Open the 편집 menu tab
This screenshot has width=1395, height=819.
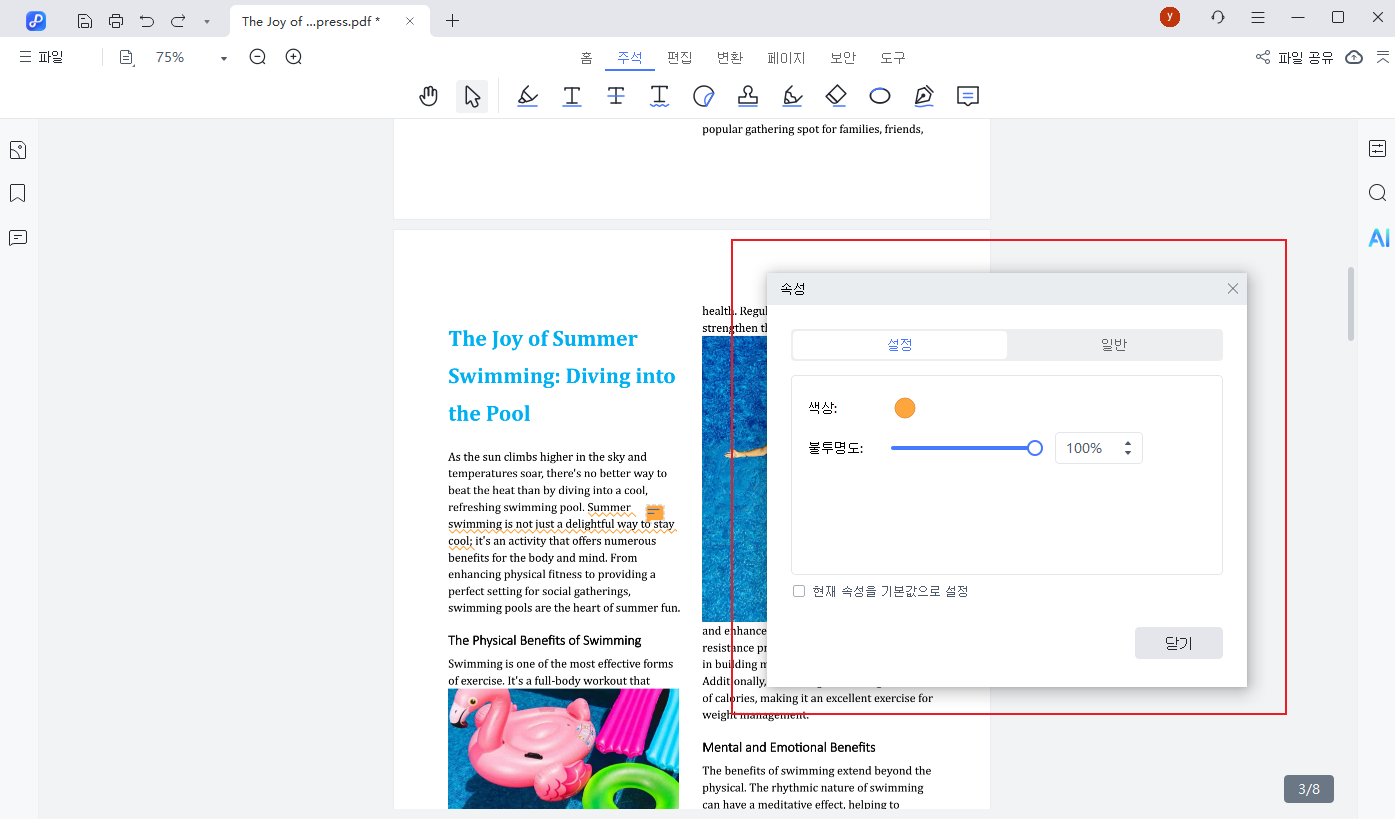point(679,58)
